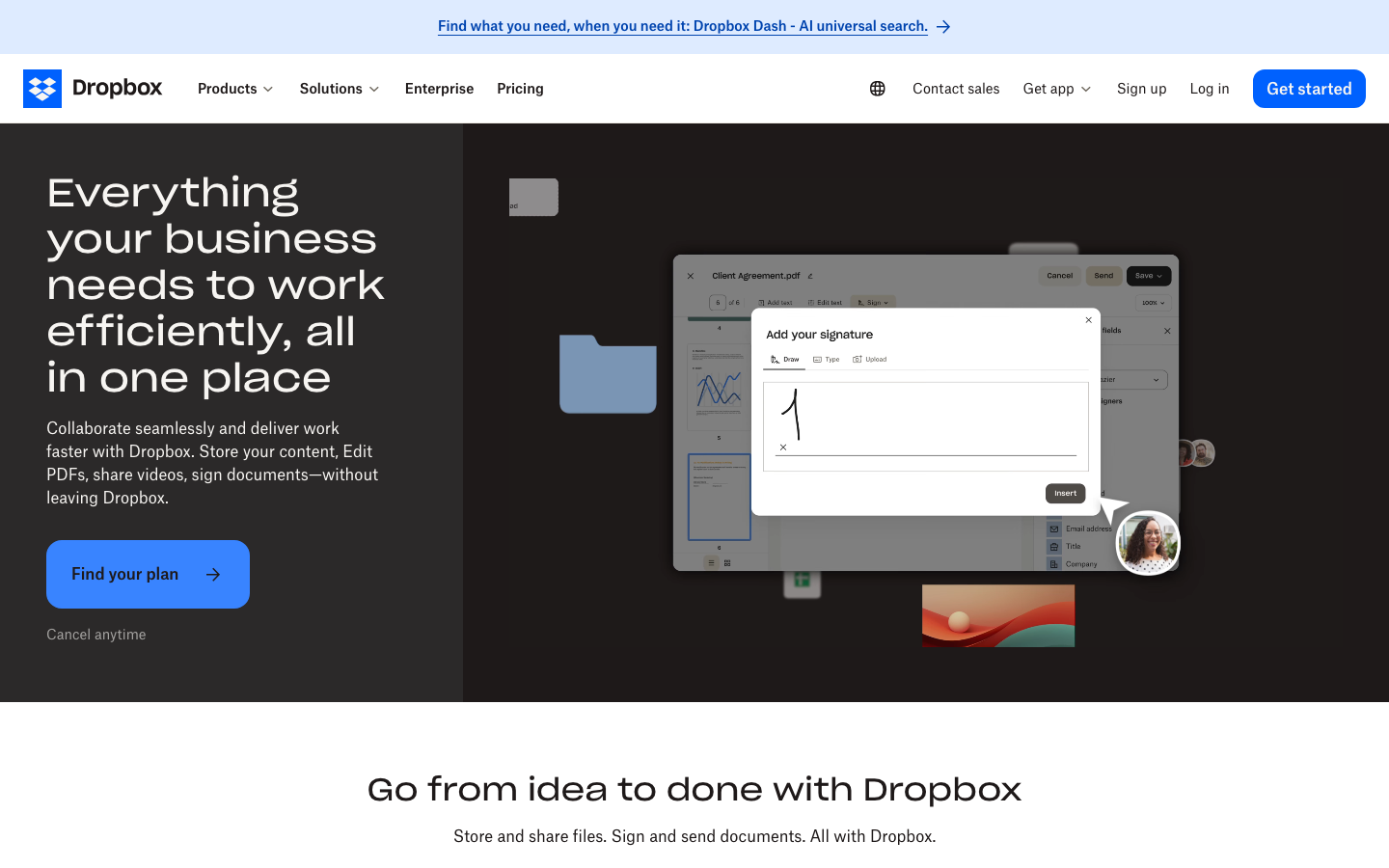This screenshot has height=868, width=1389.
Task: Click the smiling woman's avatar
Action: [x=1148, y=543]
